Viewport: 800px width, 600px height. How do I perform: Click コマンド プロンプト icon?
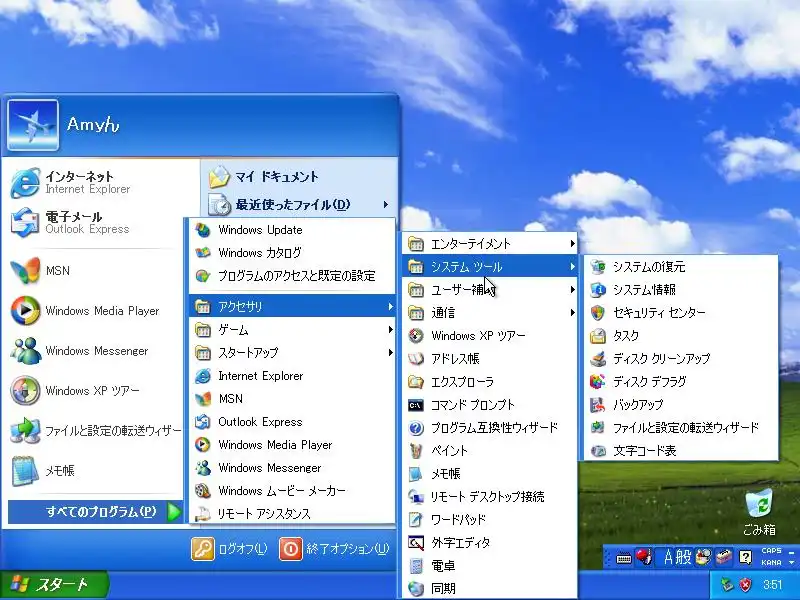pos(416,405)
